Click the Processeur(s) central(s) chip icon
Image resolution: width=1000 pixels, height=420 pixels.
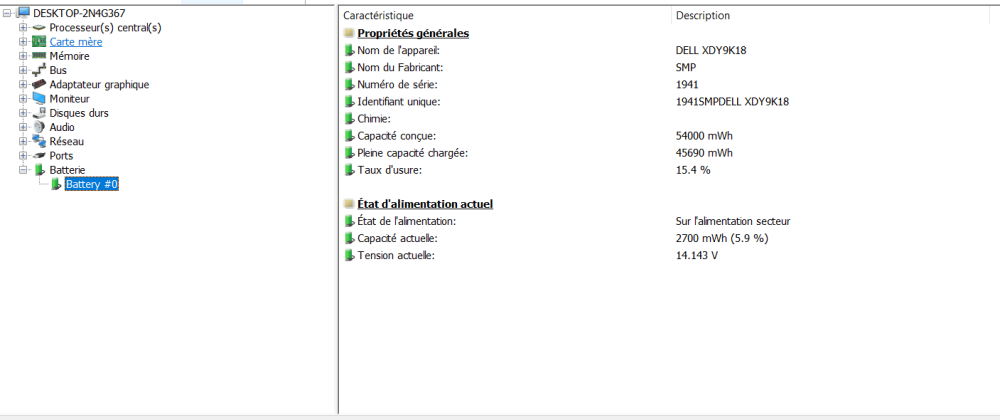tap(39, 28)
